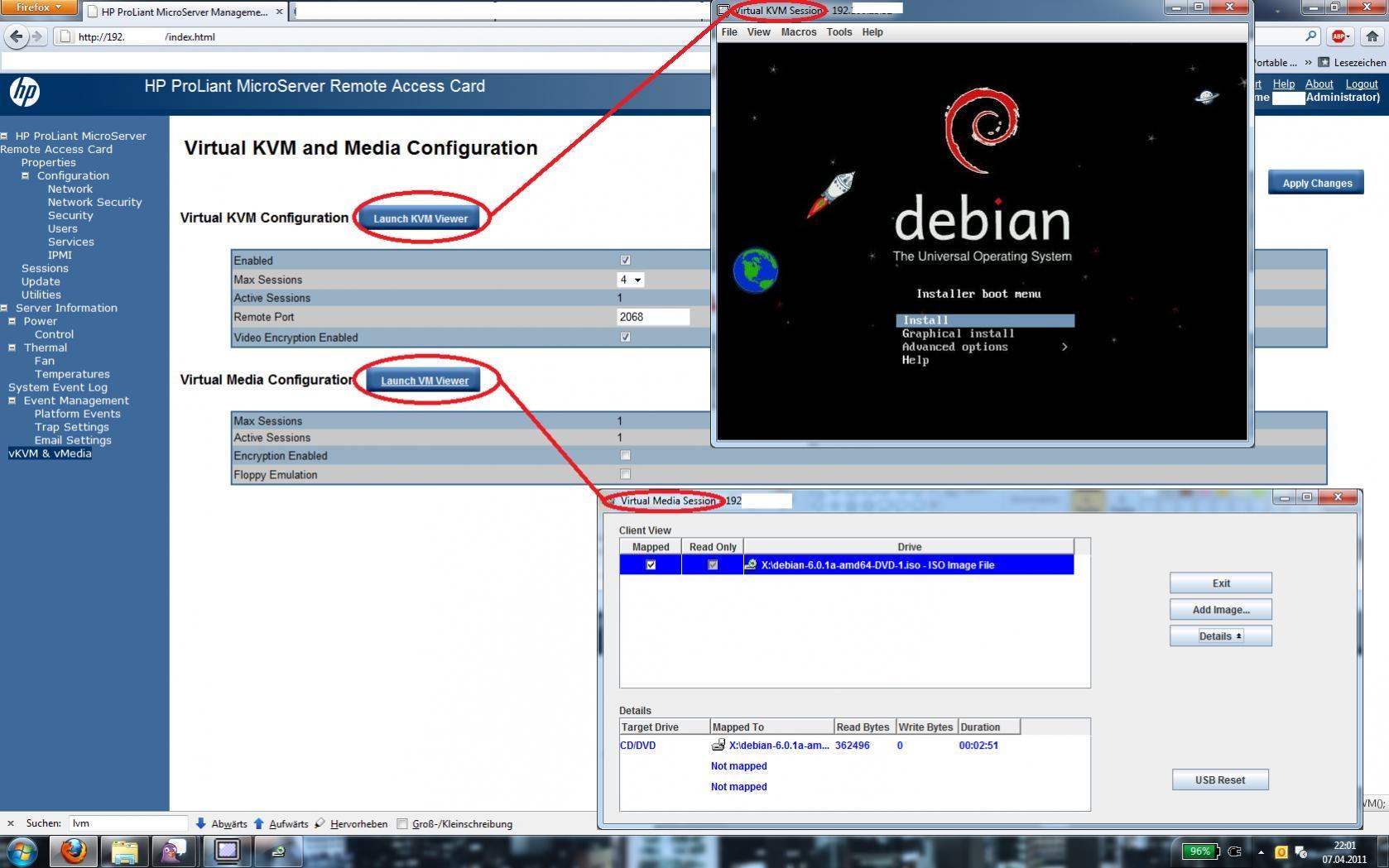Screen dimensions: 1389x868
Task: Click the taskbar clock 22:01
Action: coord(1344,845)
